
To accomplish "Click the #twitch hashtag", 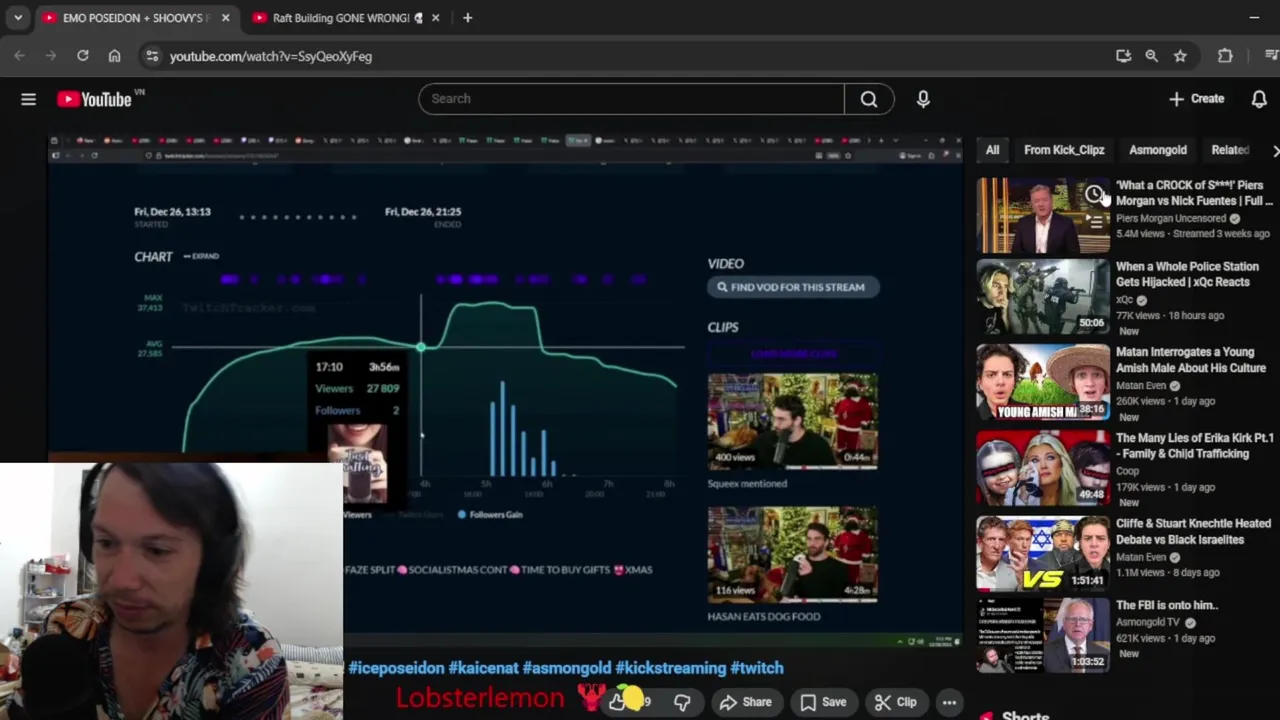I will tap(757, 668).
